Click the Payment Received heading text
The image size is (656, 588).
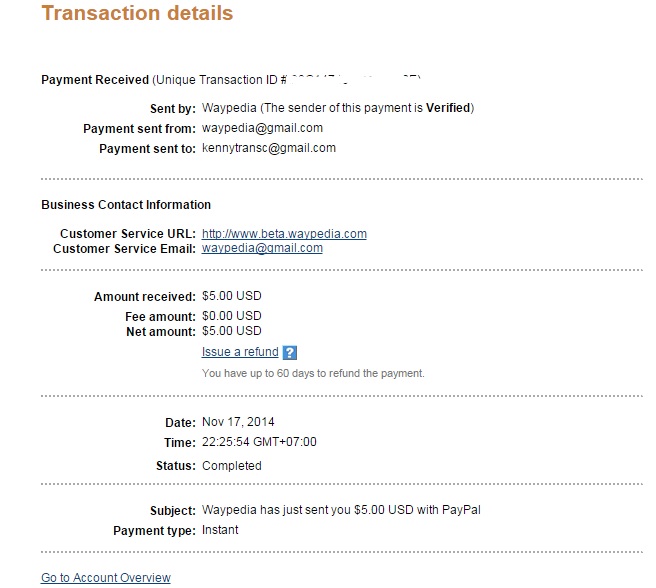pos(94,79)
